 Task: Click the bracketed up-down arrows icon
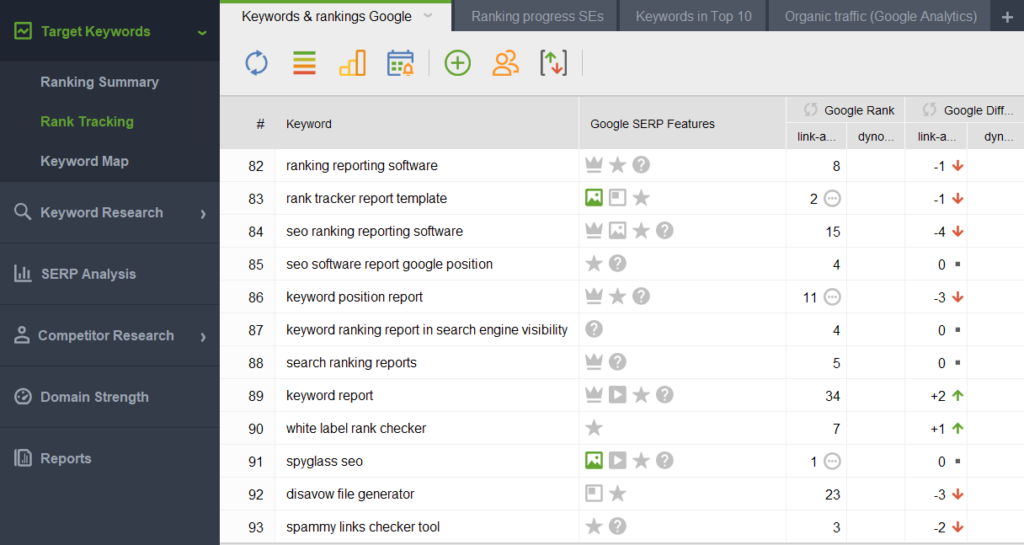coord(553,64)
